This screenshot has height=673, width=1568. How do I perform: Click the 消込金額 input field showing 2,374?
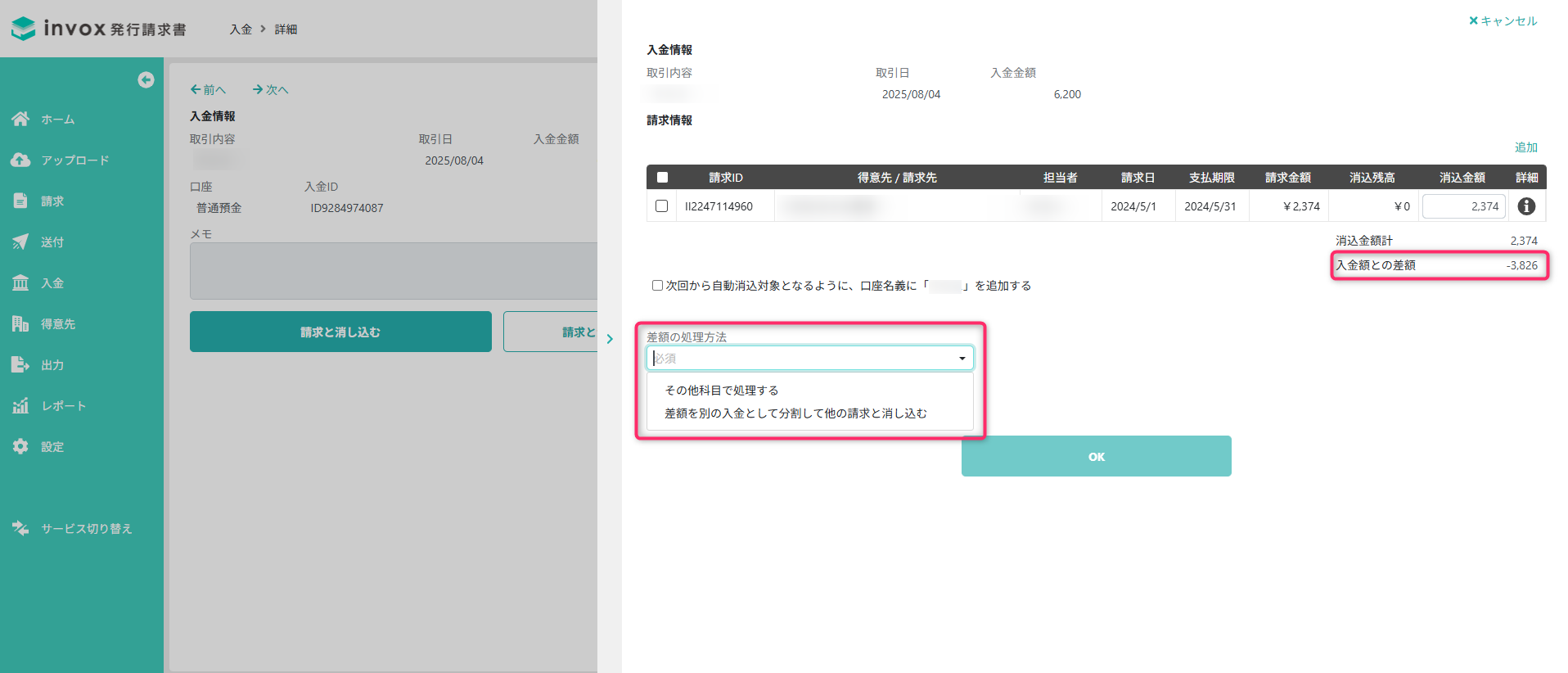[1463, 206]
